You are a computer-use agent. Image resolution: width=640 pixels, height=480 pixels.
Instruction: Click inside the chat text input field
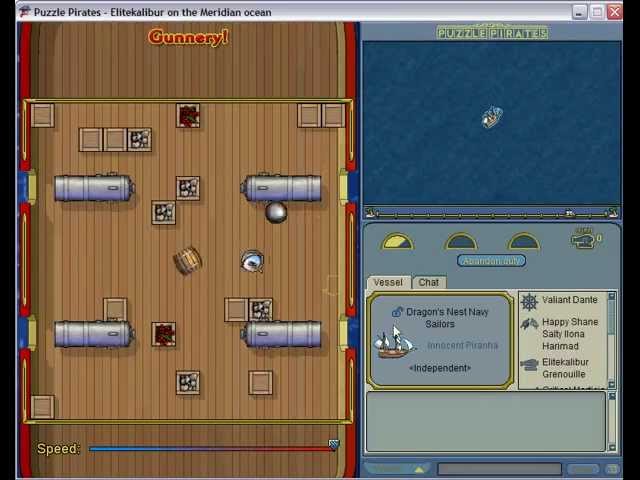tap(499, 469)
